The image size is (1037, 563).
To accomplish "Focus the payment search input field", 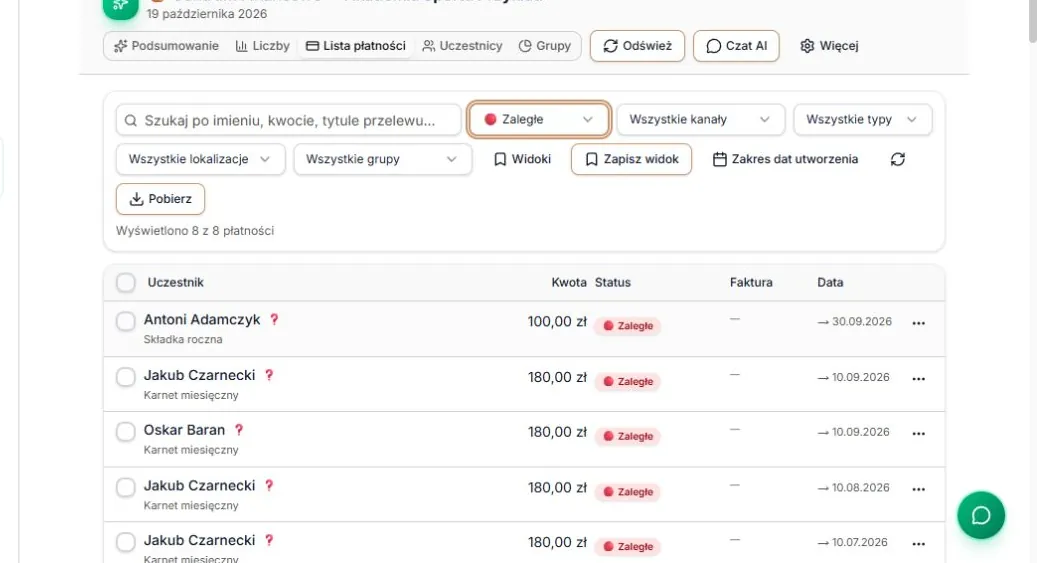I will 288,120.
